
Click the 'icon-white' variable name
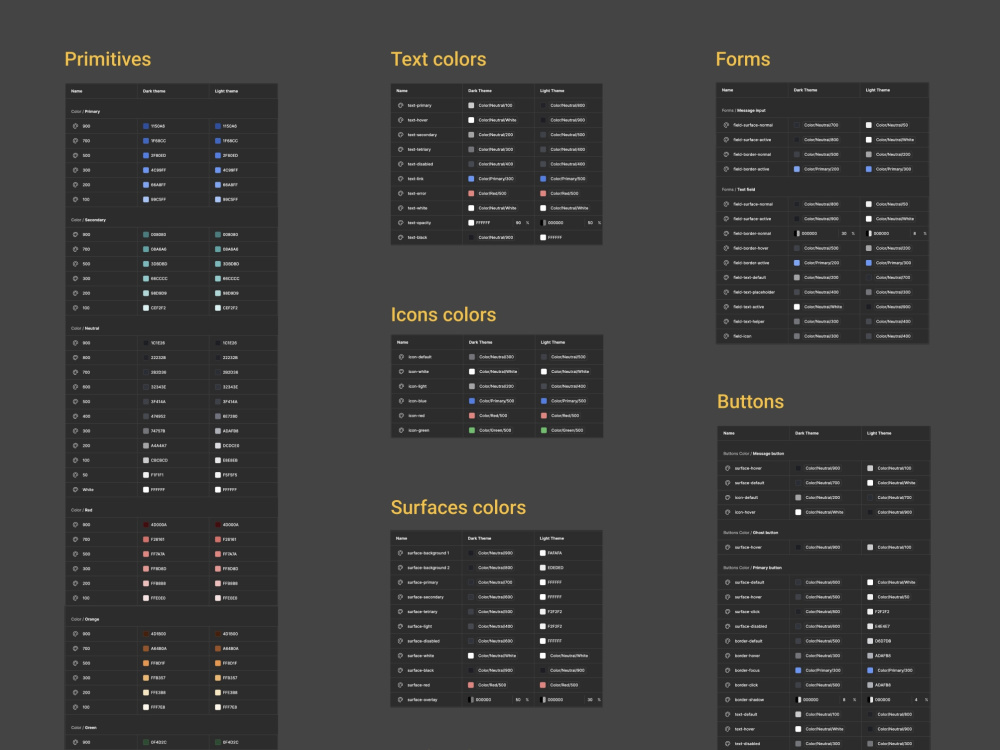point(418,372)
